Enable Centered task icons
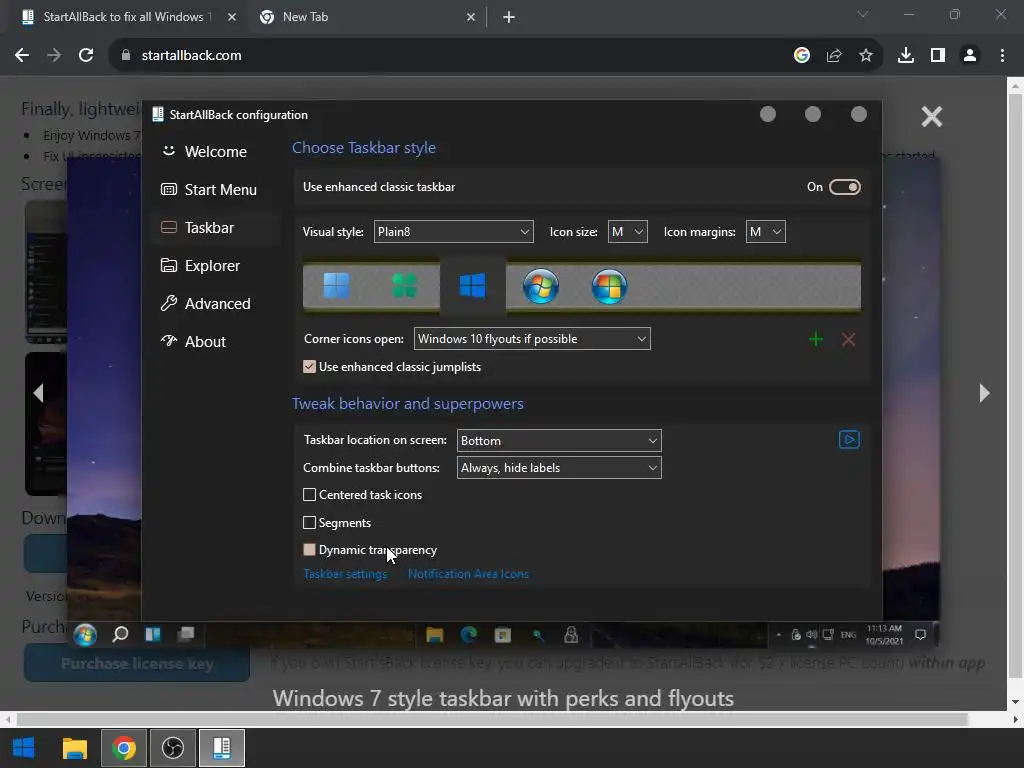The height and width of the screenshot is (768, 1024). (310, 495)
